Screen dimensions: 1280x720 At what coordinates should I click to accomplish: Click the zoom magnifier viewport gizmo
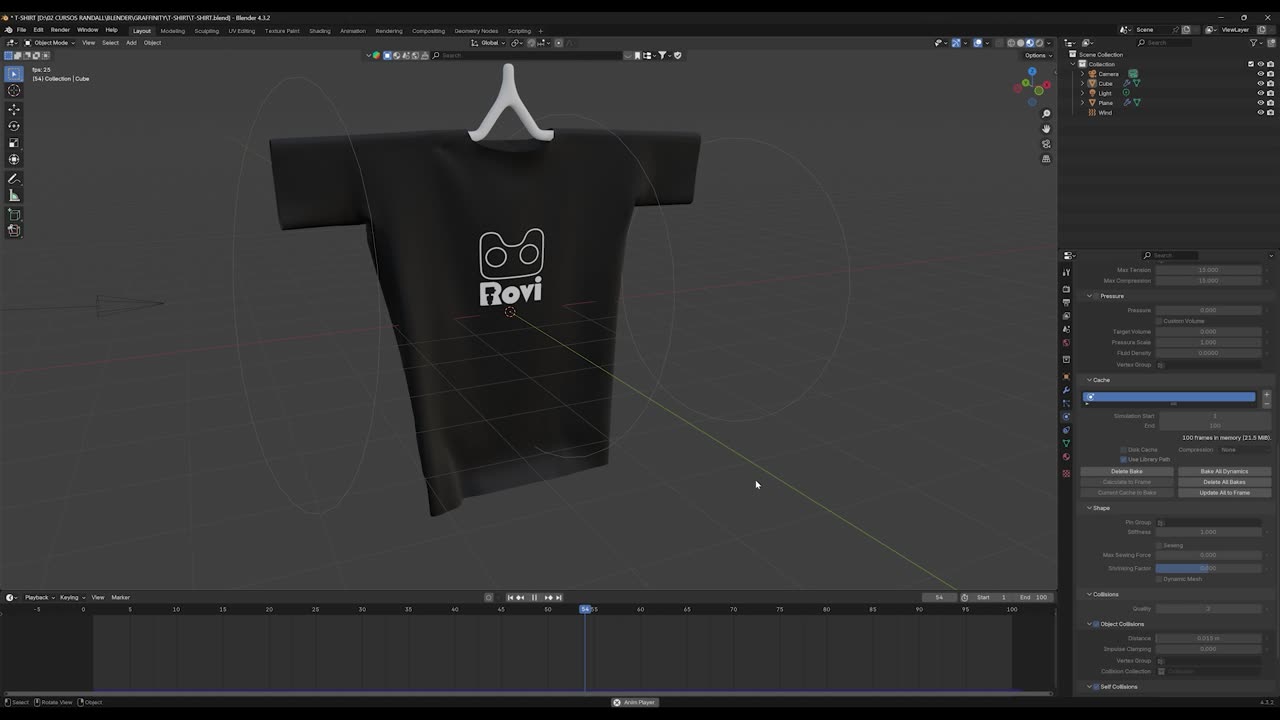tap(1046, 114)
